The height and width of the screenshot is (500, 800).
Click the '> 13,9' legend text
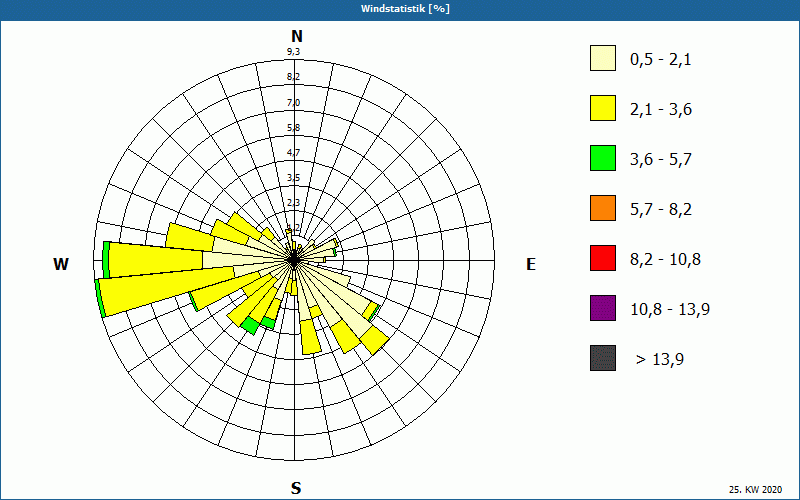(x=660, y=360)
